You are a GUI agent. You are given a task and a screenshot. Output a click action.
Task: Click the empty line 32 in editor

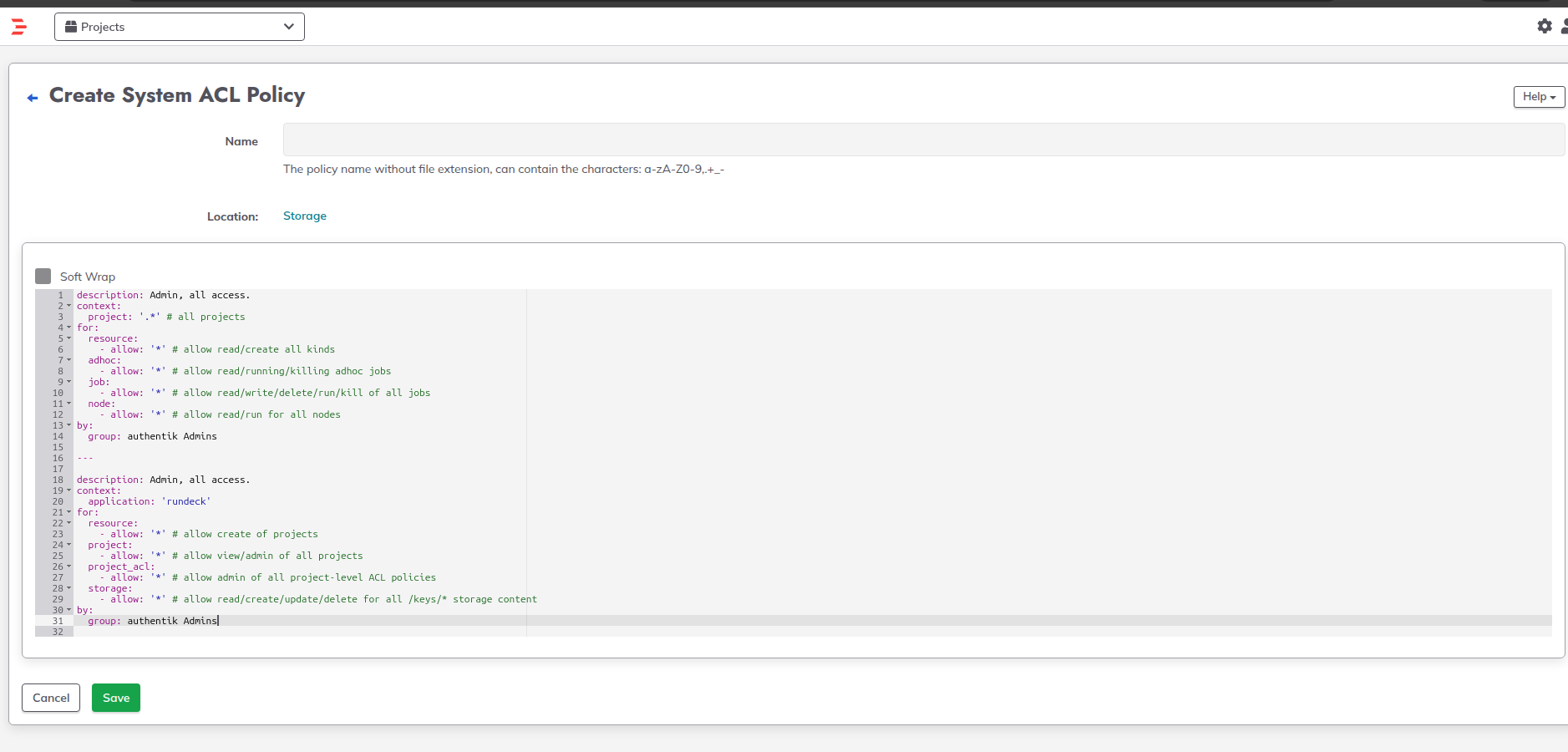(x=813, y=632)
